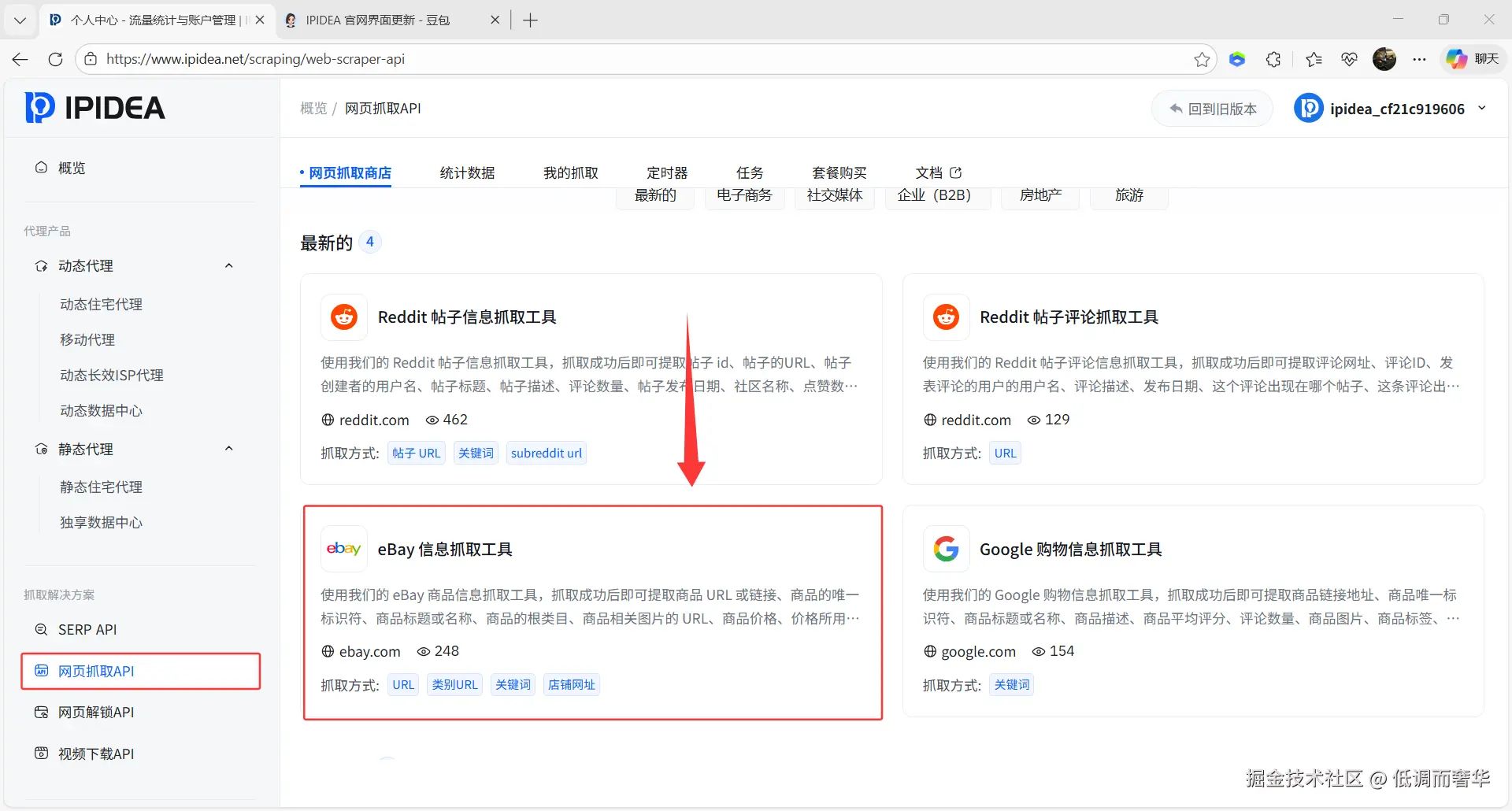
Task: Select the 帖子 URL scraping method tag
Action: click(417, 453)
